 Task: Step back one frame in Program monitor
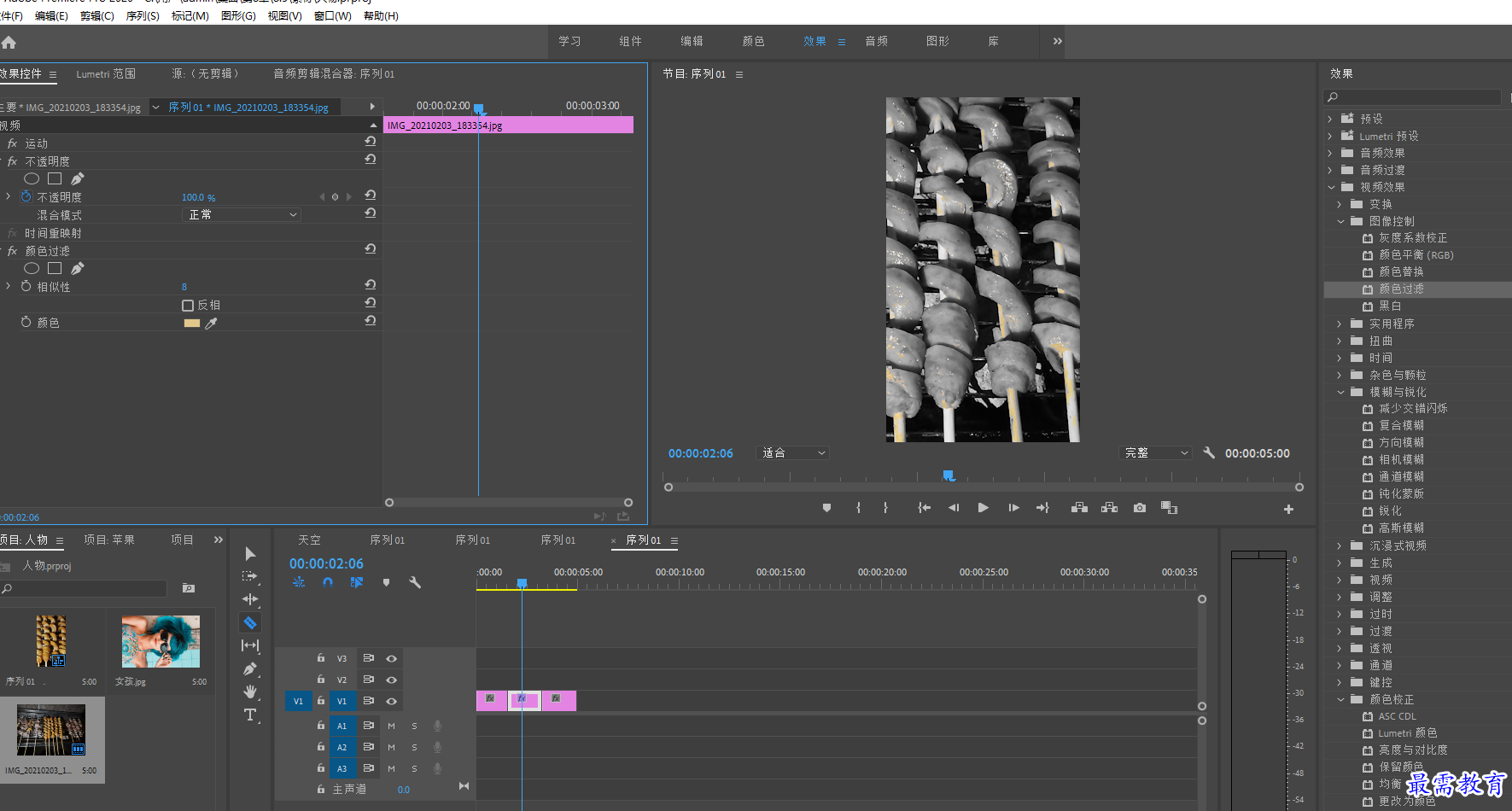pos(954,508)
